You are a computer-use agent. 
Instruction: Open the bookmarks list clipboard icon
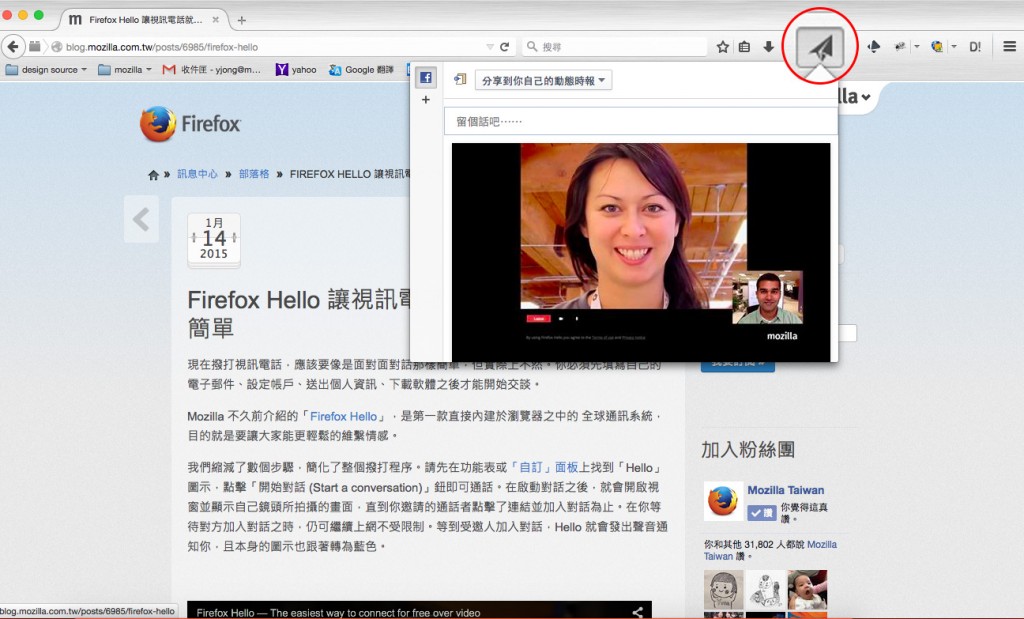[744, 47]
